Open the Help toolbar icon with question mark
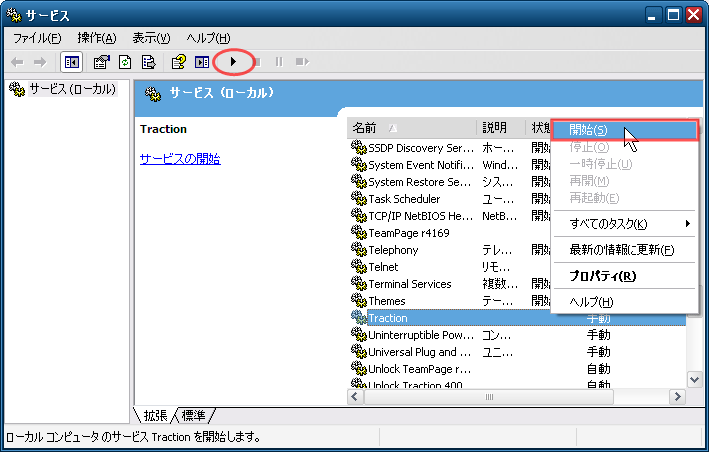 (179, 62)
